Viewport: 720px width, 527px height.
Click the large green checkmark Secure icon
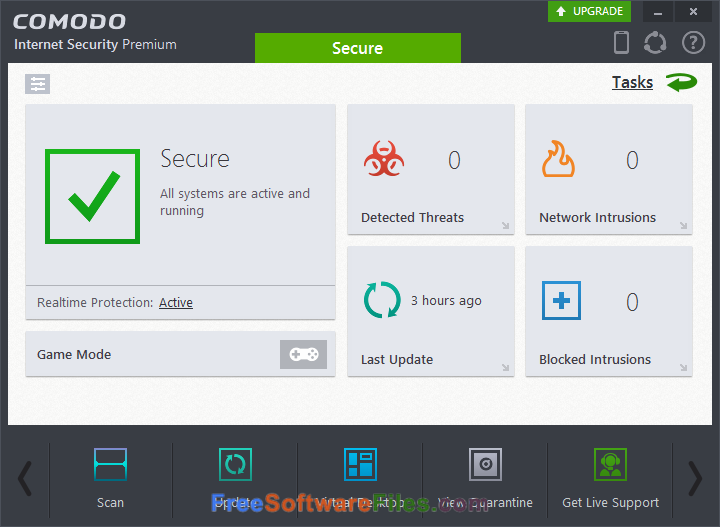click(x=92, y=196)
